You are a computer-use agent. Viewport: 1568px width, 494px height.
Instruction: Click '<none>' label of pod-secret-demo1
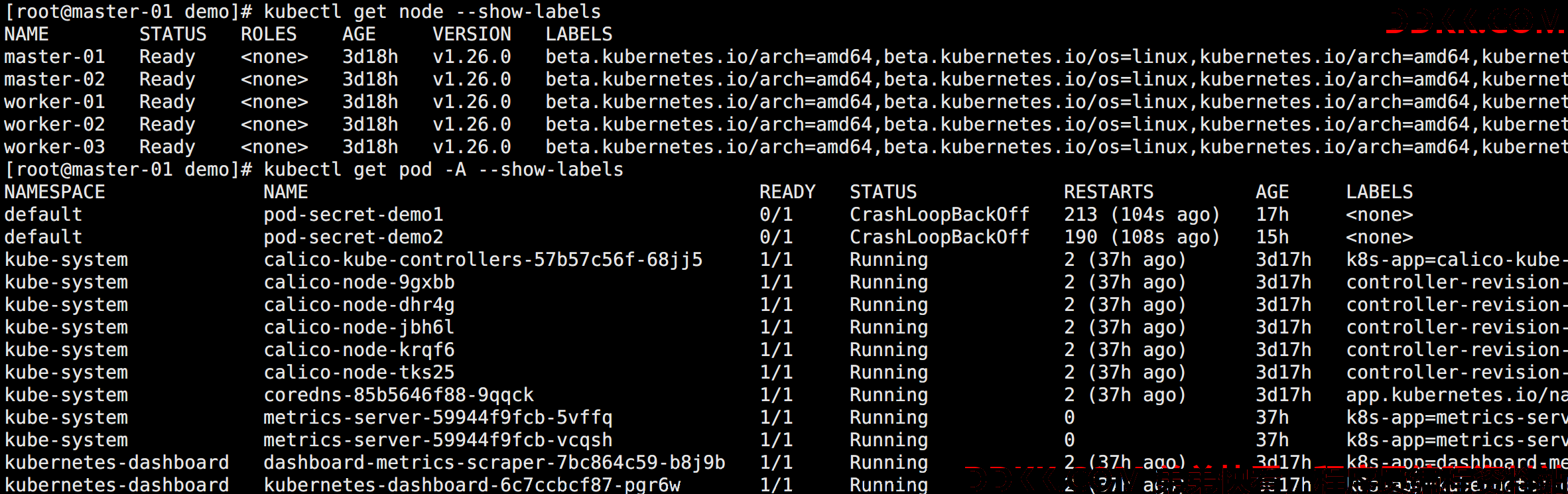coord(1380,215)
